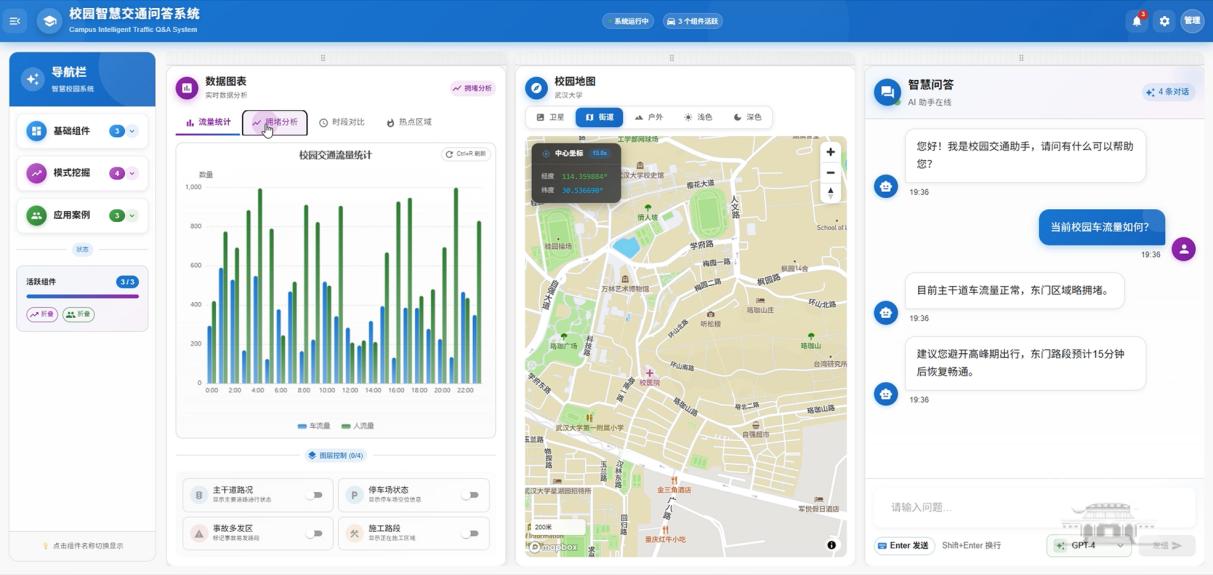Click the purple 折叠 collapse chip
The height and width of the screenshot is (575, 1213).
42,314
